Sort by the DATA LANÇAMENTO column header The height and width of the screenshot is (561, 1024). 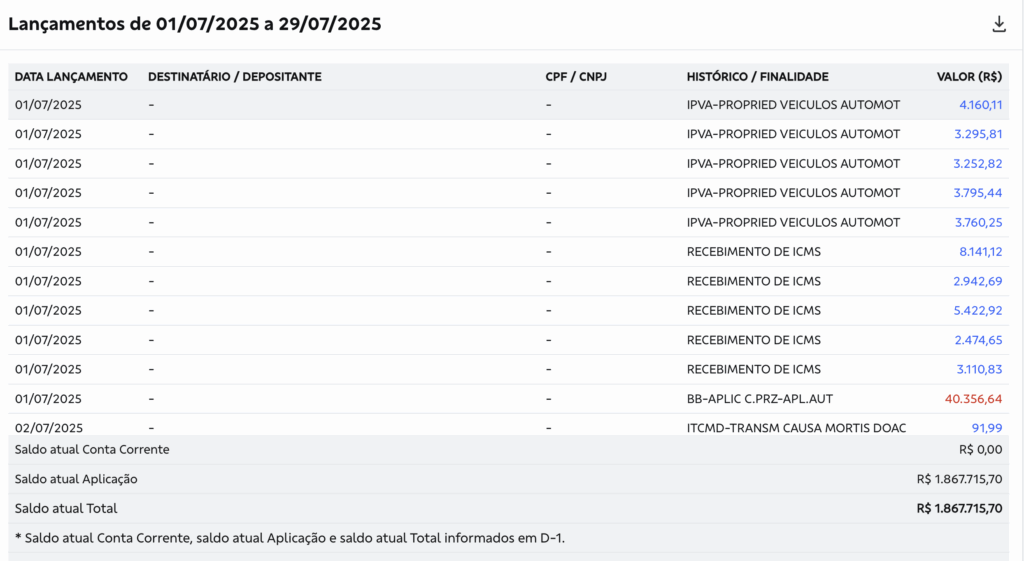(x=71, y=77)
